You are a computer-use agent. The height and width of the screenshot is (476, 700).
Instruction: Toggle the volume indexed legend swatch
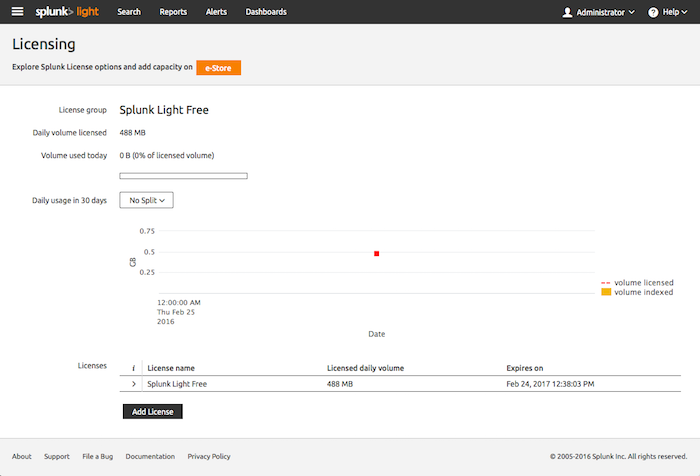606,292
